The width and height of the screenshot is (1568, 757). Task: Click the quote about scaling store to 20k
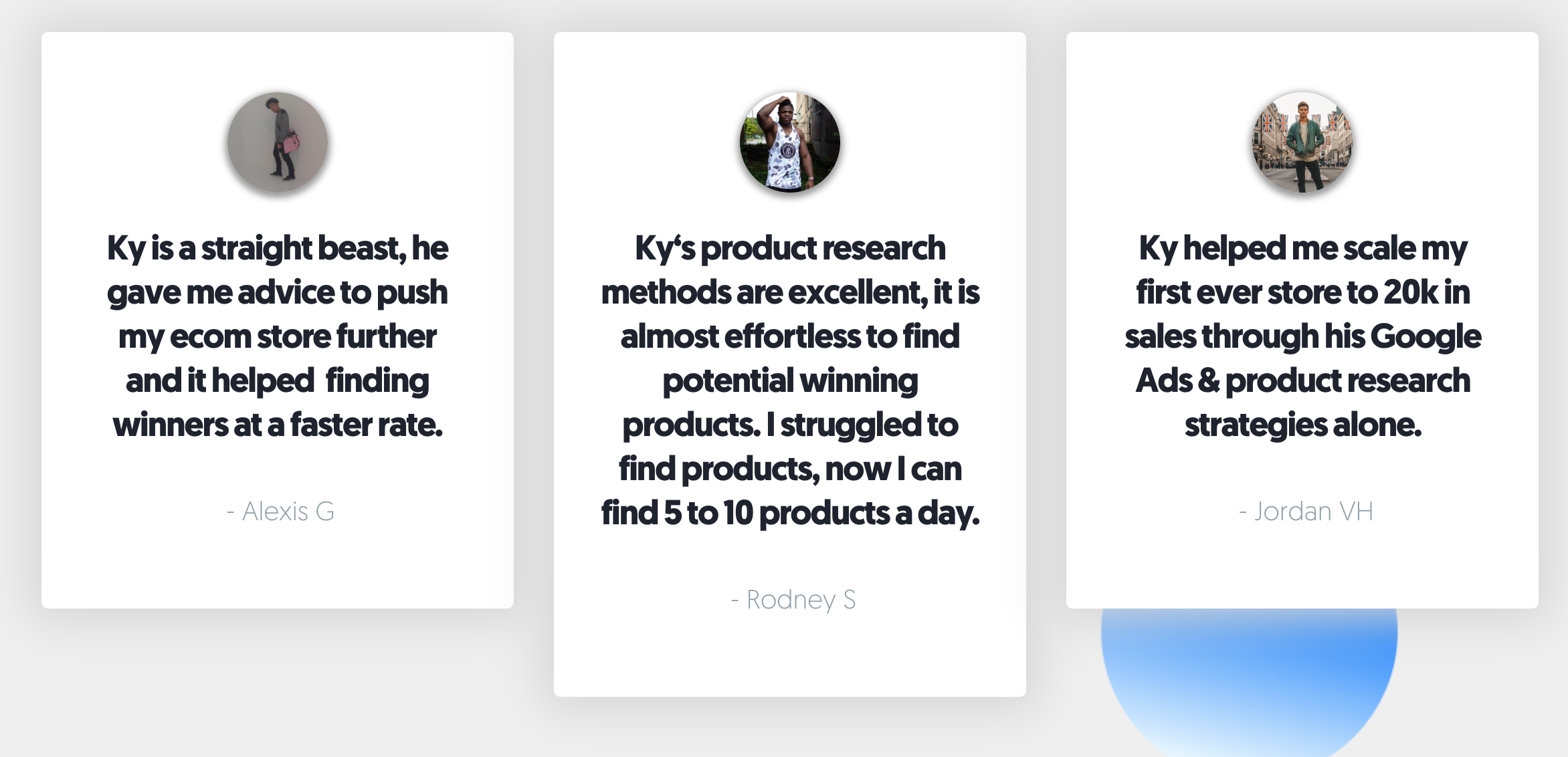tap(1302, 336)
